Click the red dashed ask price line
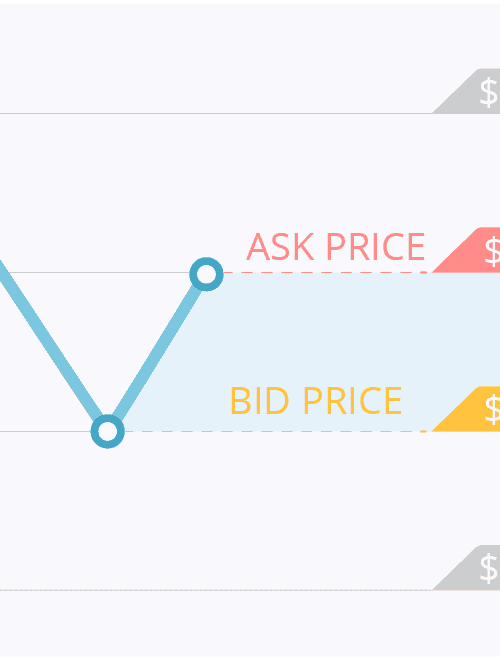500x661 pixels. [325, 273]
